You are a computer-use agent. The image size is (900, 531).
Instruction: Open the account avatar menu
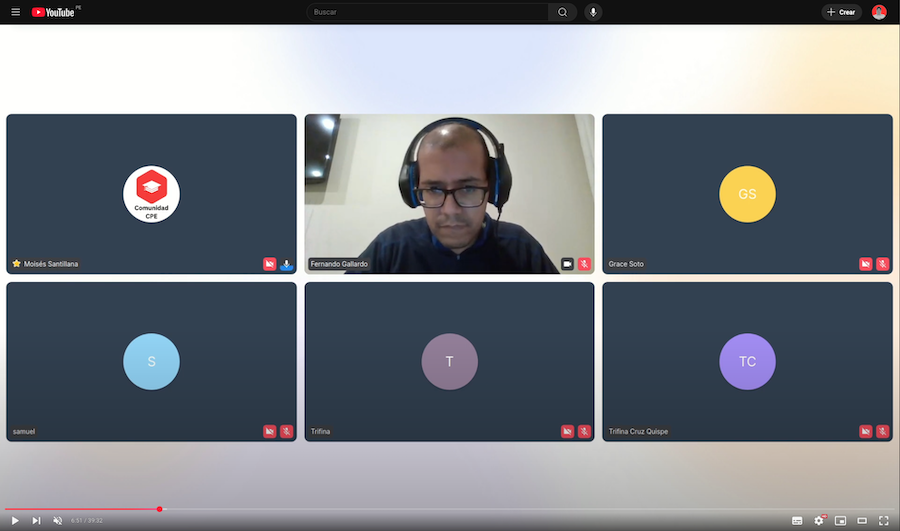point(879,12)
